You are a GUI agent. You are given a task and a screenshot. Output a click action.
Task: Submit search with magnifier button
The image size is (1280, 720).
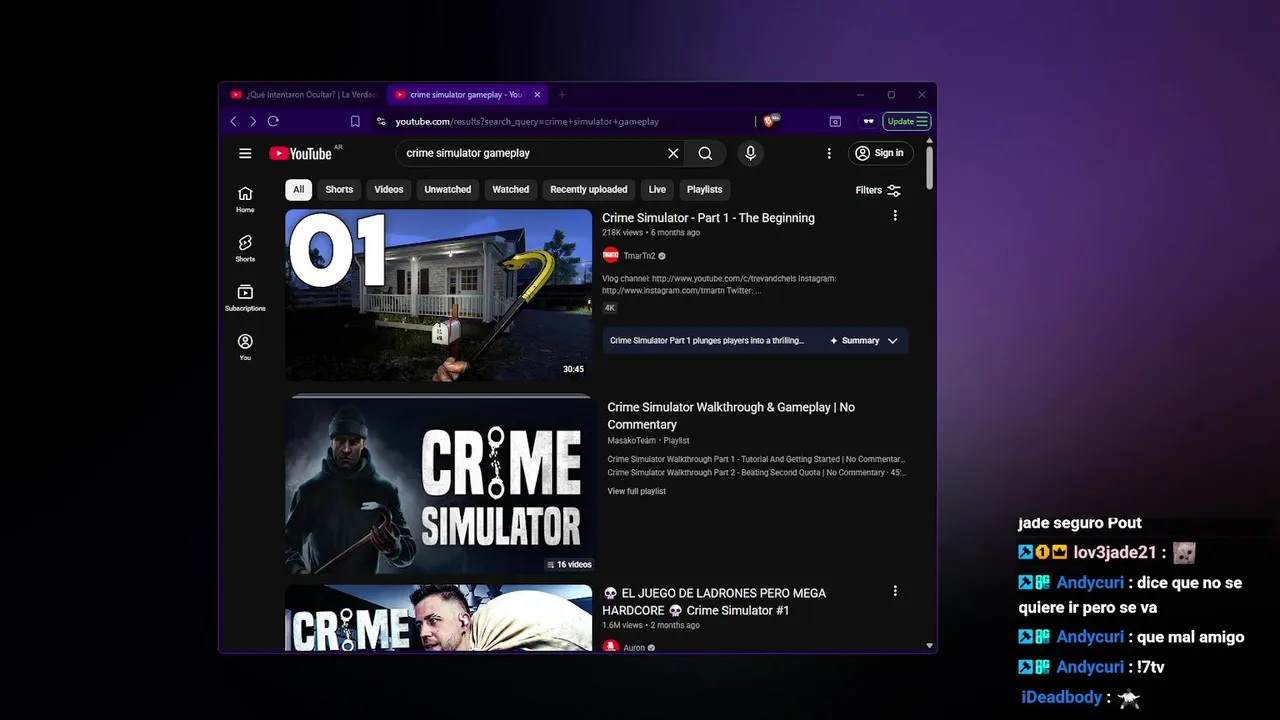705,153
